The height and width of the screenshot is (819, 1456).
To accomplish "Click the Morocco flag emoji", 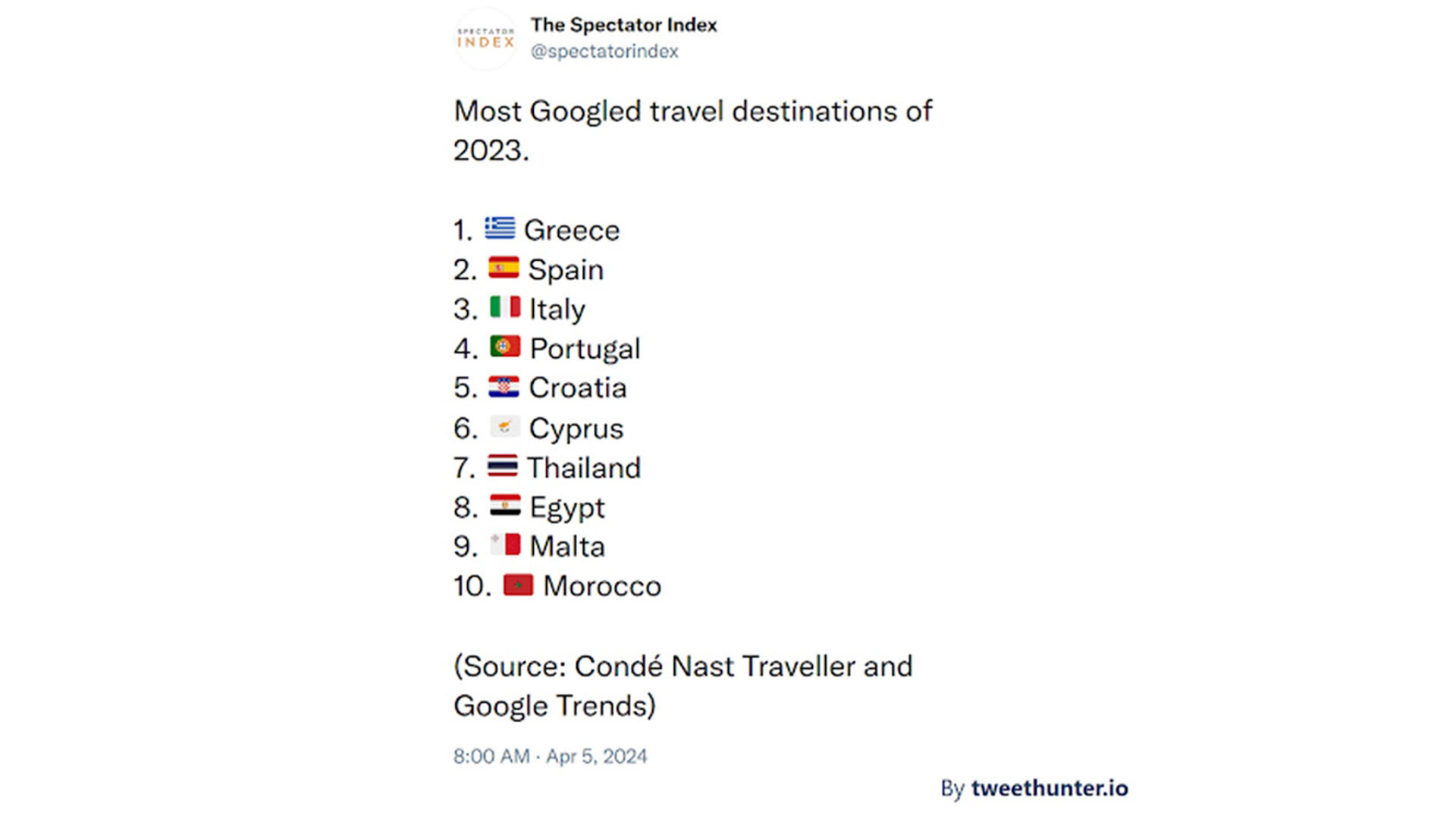I will pyautogui.click(x=518, y=585).
